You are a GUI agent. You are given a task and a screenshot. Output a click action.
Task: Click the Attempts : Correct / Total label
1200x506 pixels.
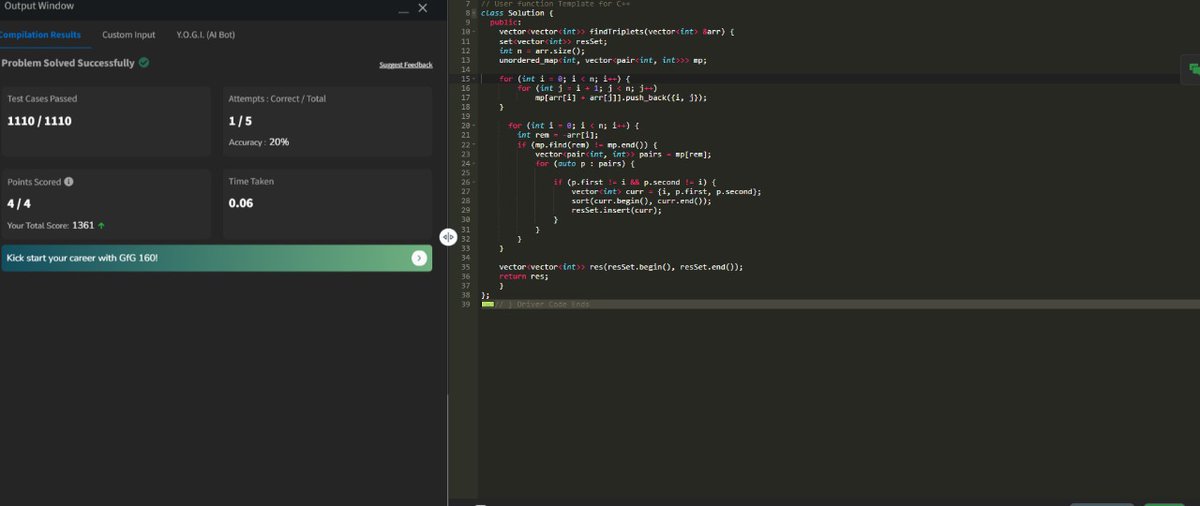coord(277,99)
